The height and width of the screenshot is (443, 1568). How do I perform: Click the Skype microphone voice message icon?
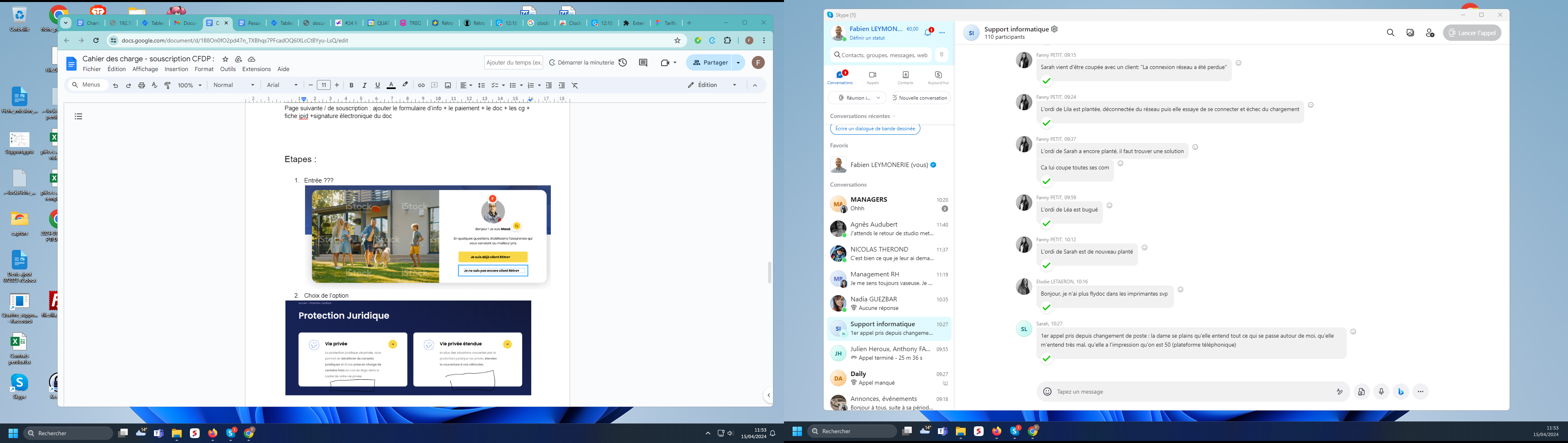pos(1381,392)
